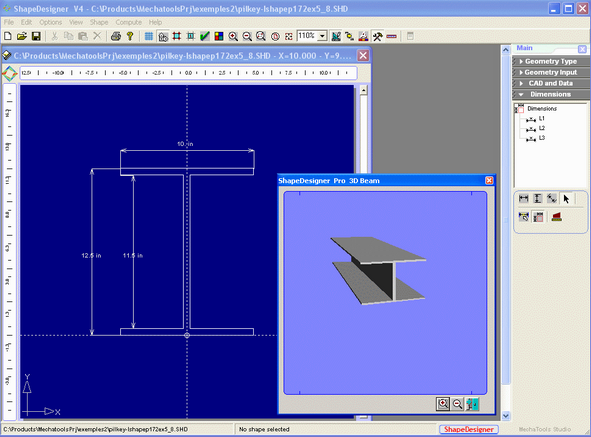
Task: Open the Shape menu
Action: 99,22
